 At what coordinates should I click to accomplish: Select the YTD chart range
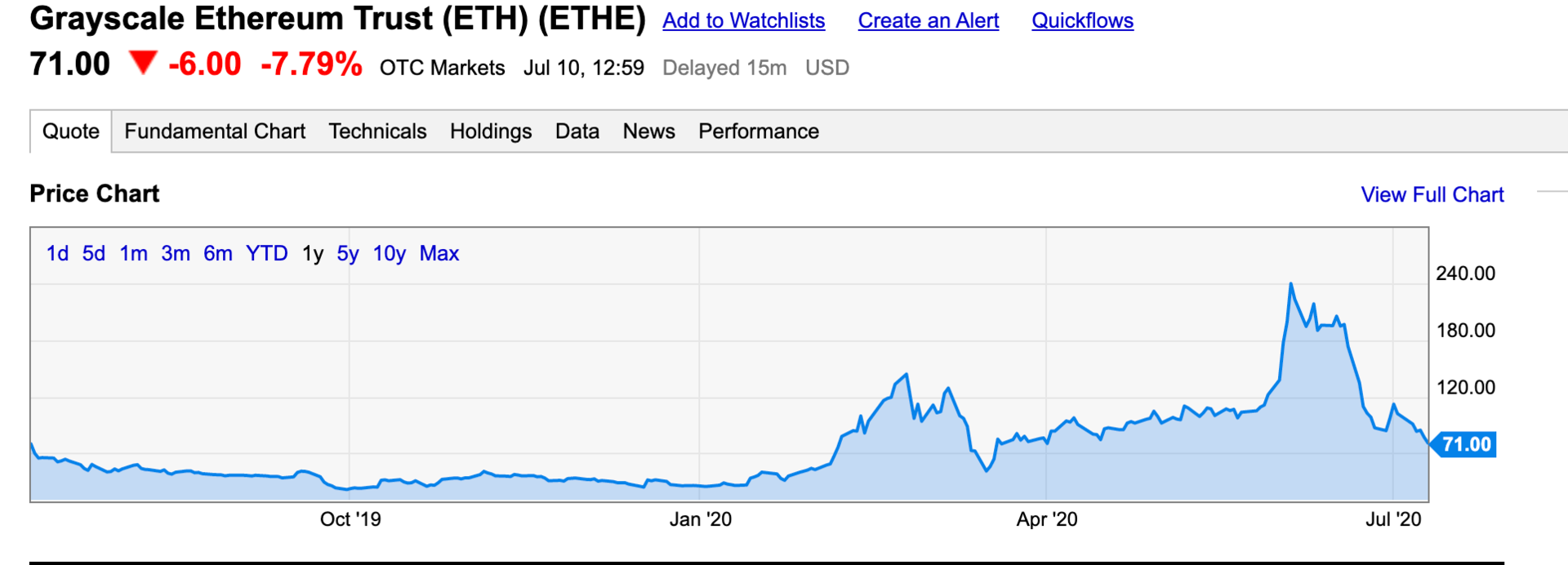[266, 254]
